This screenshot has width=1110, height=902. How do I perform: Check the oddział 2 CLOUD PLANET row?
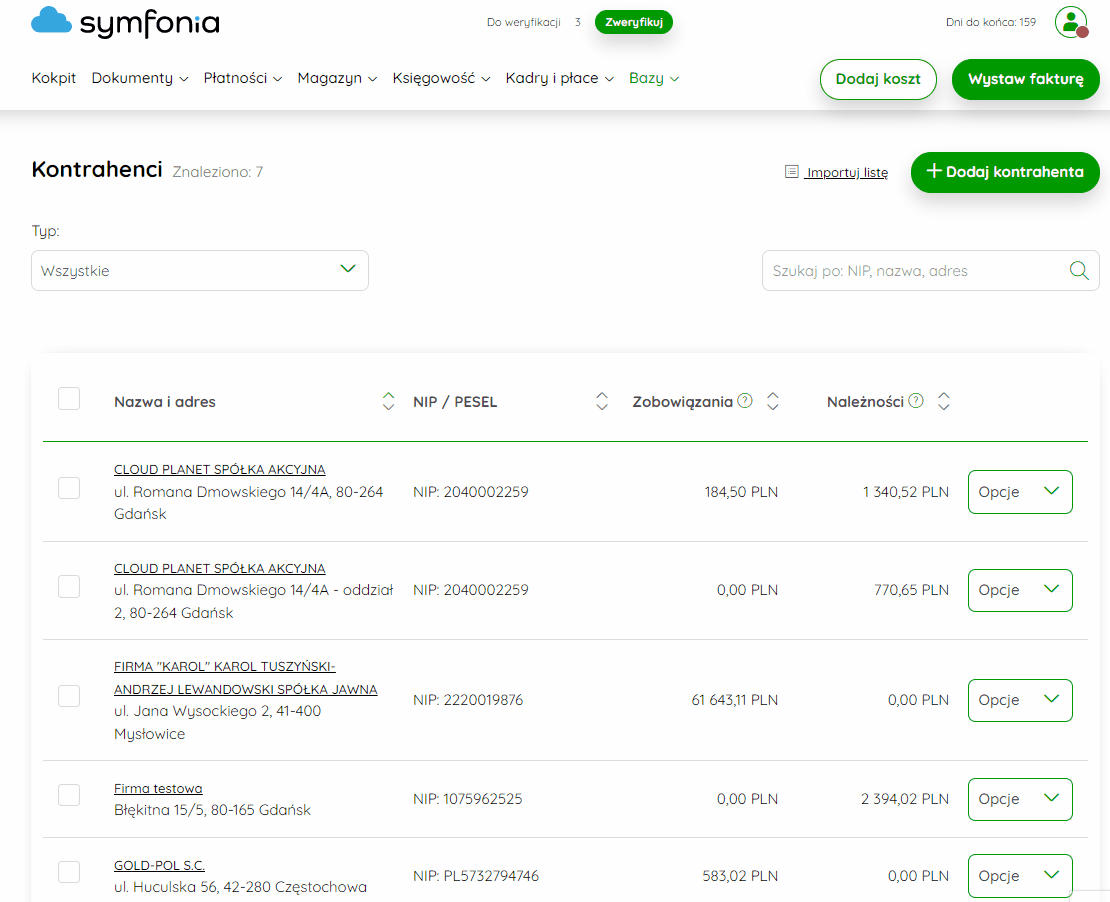point(69,586)
